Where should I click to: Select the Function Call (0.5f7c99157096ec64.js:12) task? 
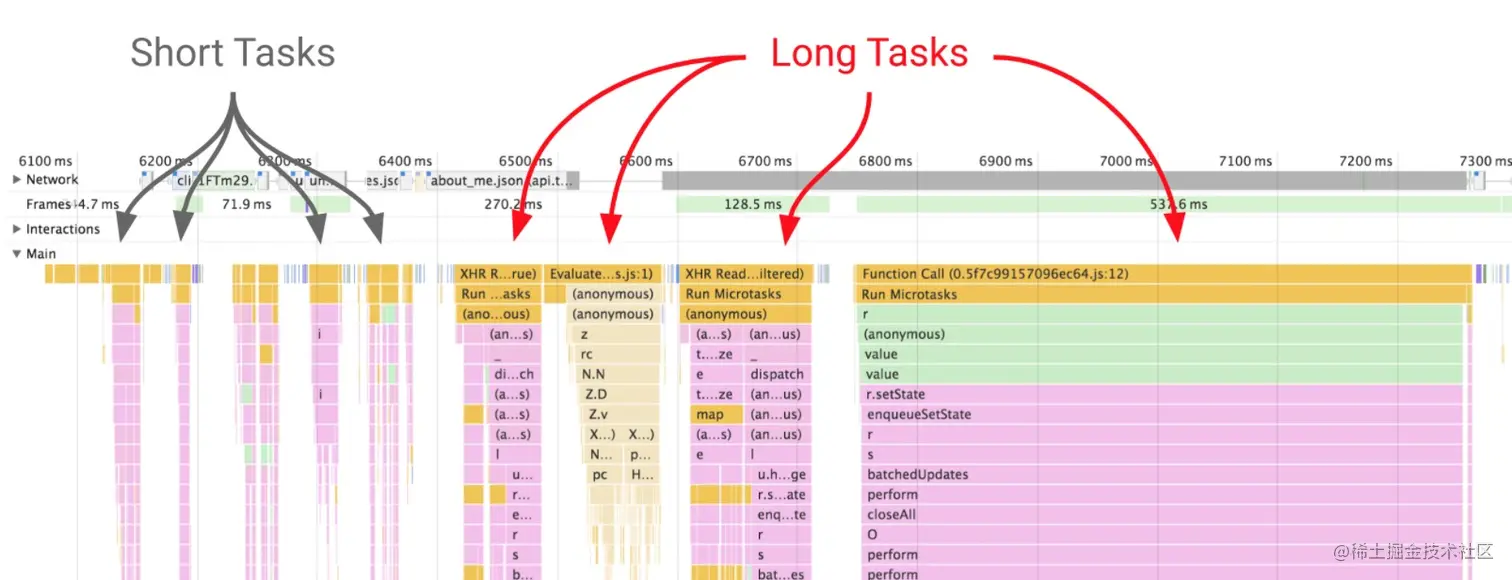click(1164, 274)
